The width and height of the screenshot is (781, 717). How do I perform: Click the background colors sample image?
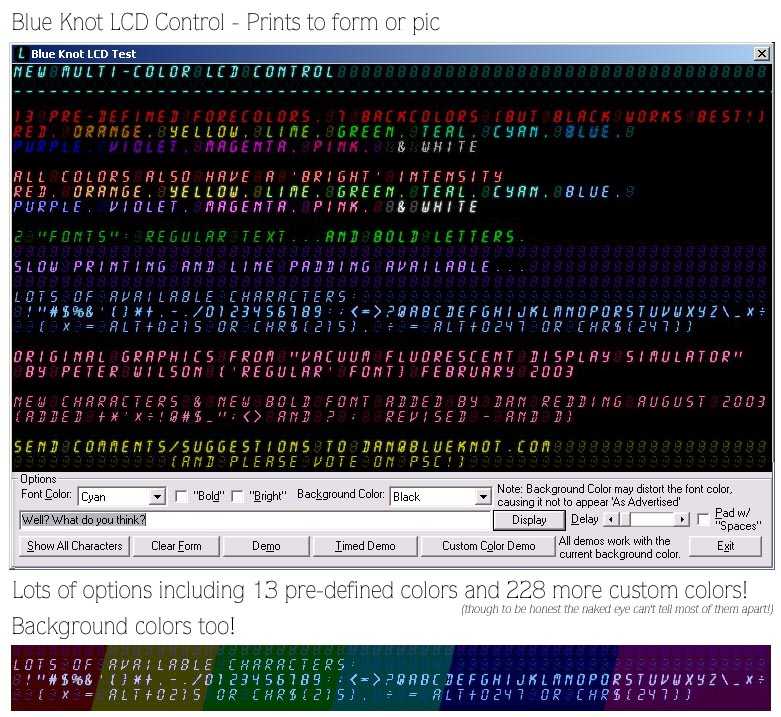pyautogui.click(x=391, y=678)
